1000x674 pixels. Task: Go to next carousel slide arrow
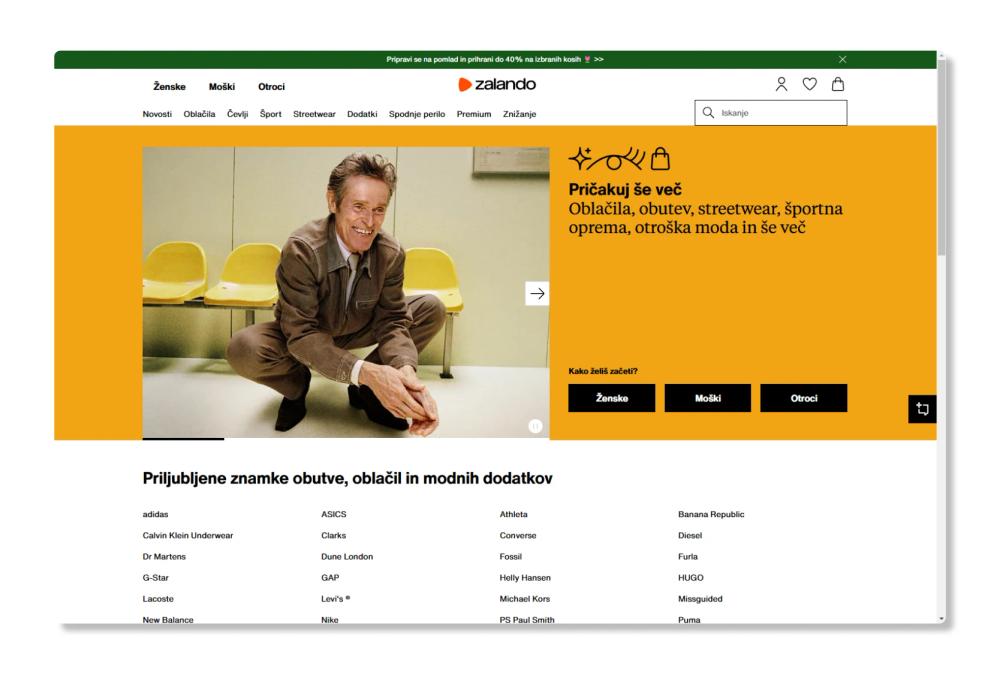(x=537, y=293)
